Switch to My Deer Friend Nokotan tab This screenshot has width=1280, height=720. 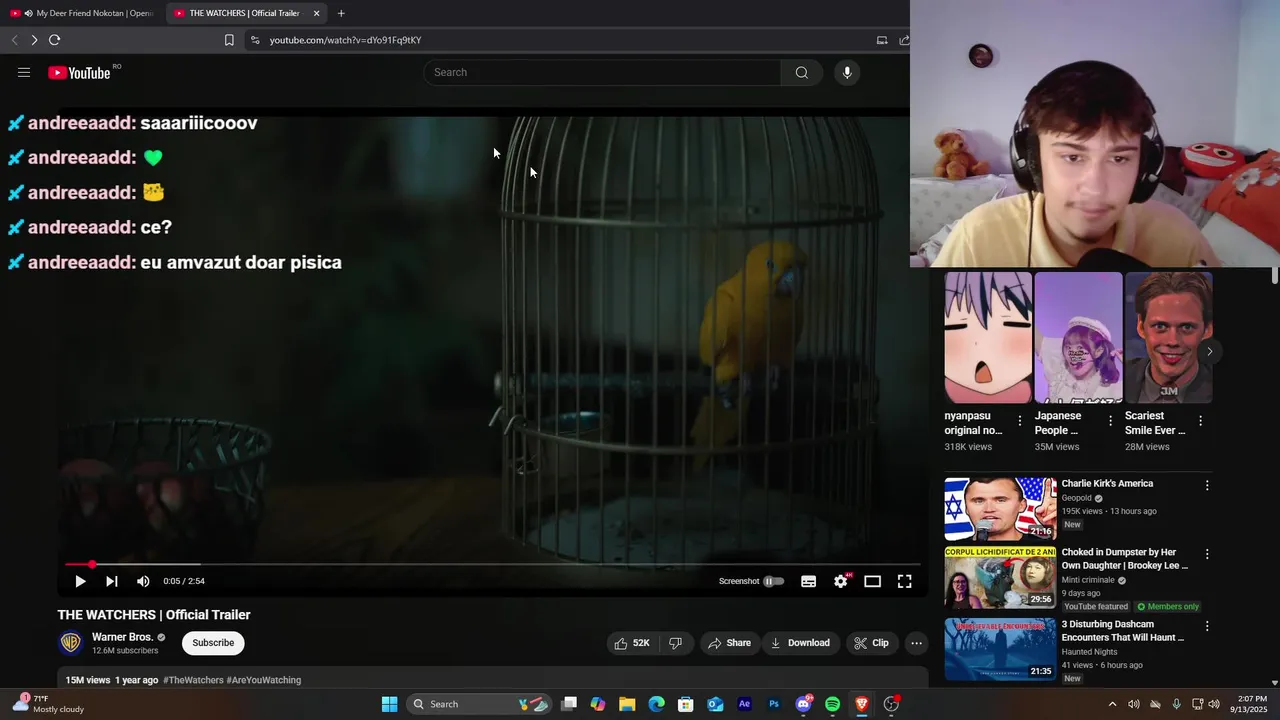click(x=81, y=13)
